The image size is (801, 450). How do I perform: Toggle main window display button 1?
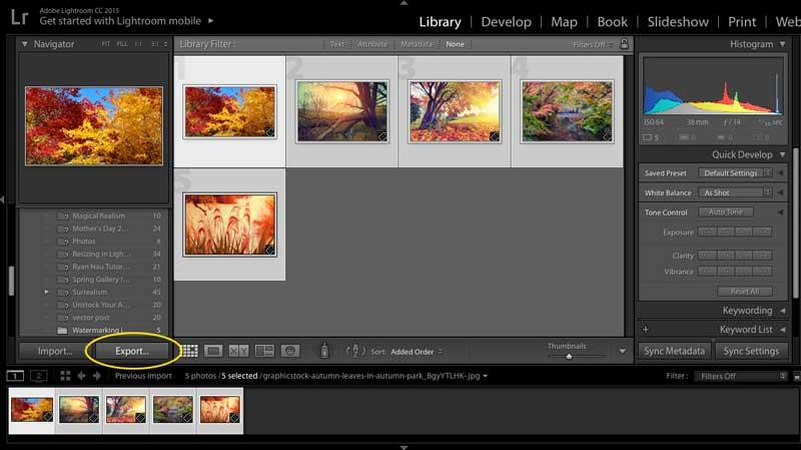[x=16, y=376]
